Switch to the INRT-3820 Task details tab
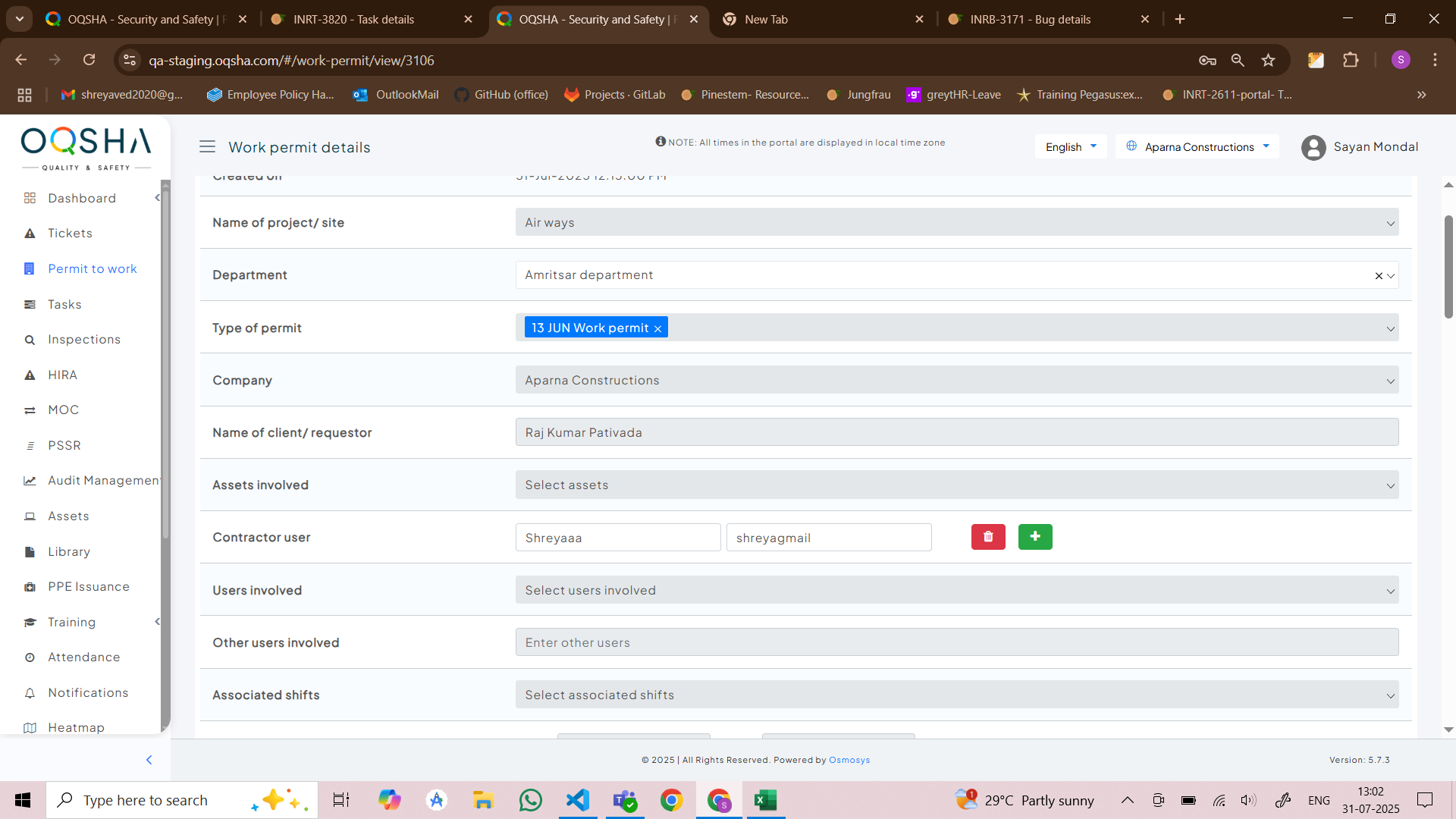 (x=353, y=20)
